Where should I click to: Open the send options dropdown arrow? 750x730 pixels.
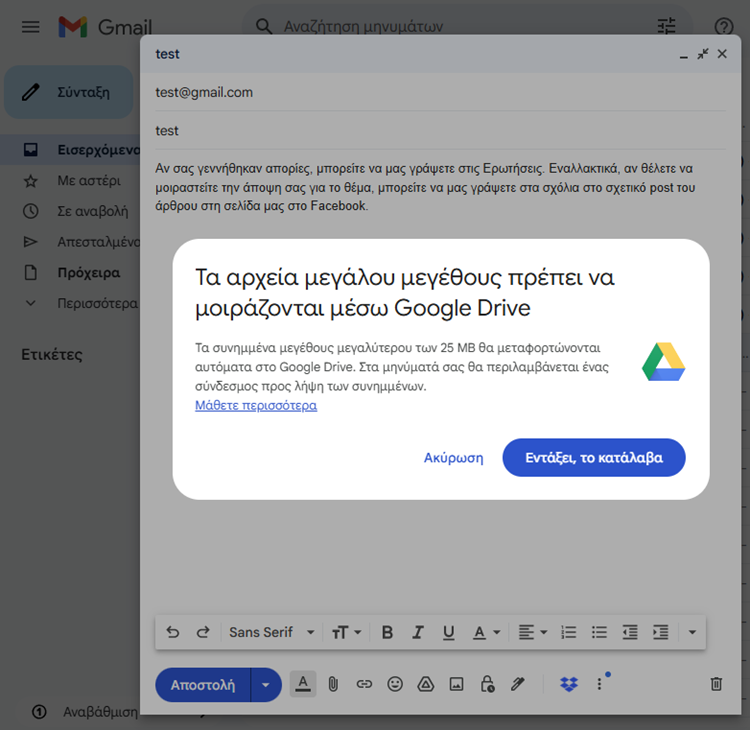click(x=266, y=685)
